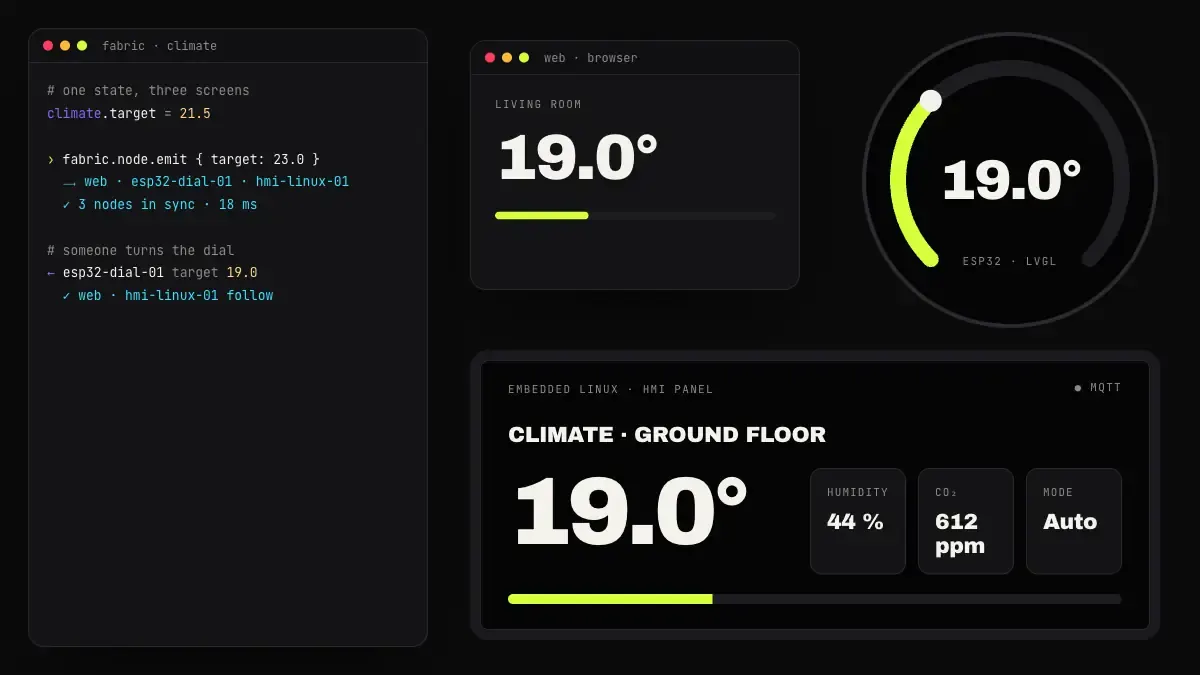Viewport: 1200px width, 675px height.
Task: Click the checkmark before 'web · hmi-linux-01 follow'
Action: (x=67, y=296)
